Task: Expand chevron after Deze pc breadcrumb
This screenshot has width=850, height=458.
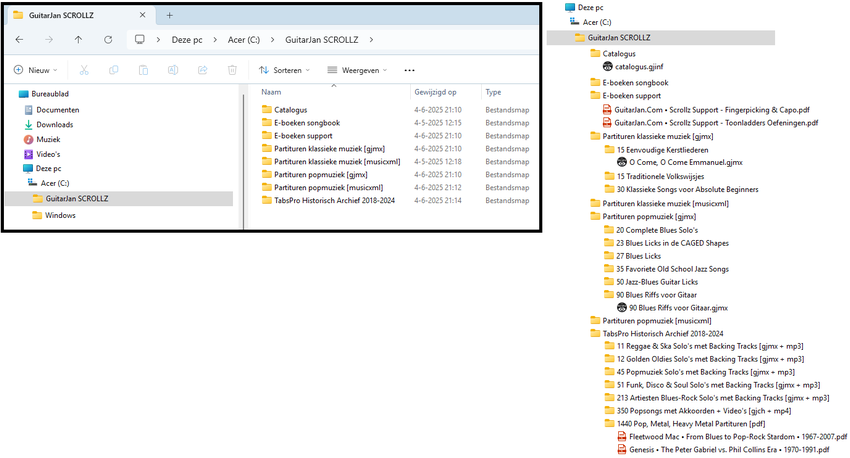Action: (215, 40)
